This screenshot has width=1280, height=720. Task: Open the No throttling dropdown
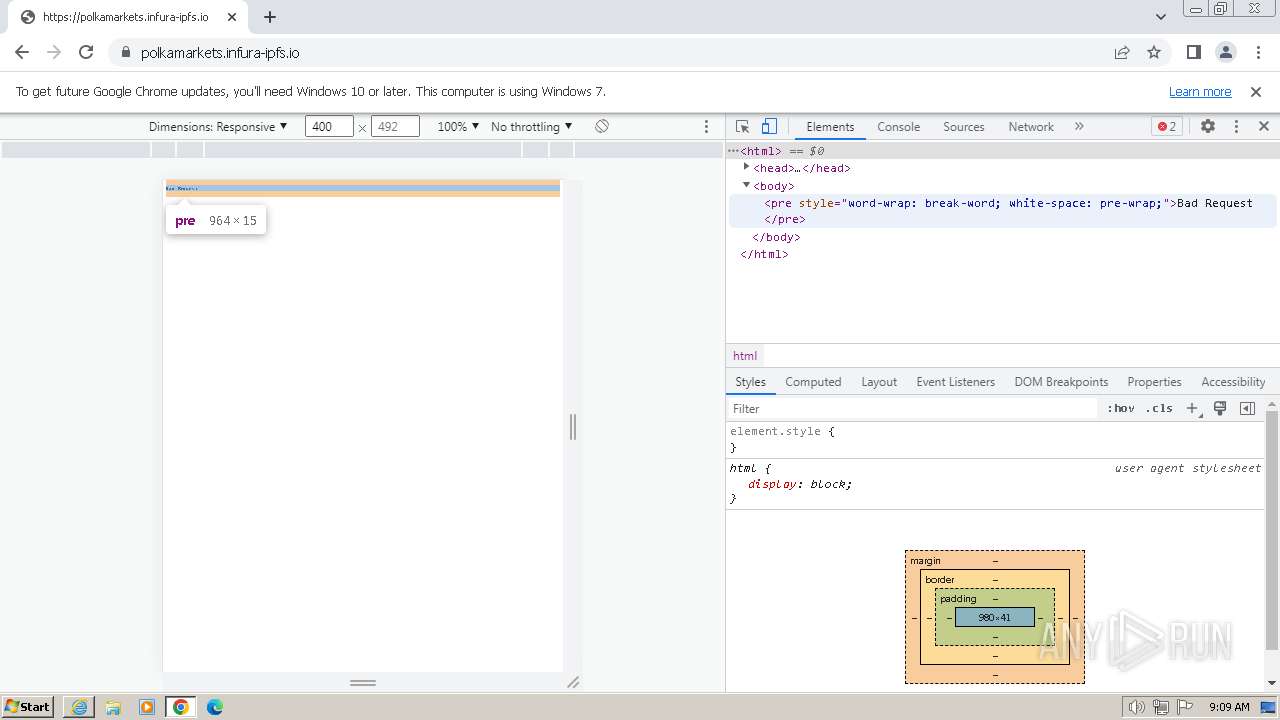532,126
